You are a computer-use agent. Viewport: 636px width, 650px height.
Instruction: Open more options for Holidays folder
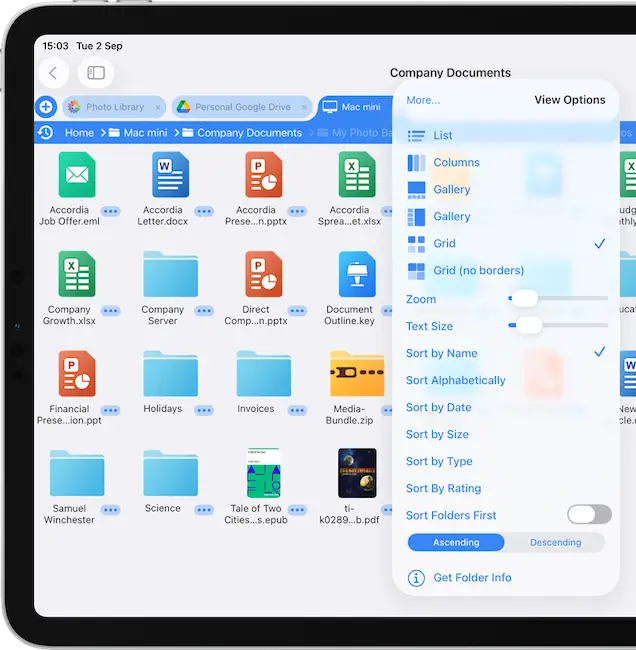click(204, 410)
